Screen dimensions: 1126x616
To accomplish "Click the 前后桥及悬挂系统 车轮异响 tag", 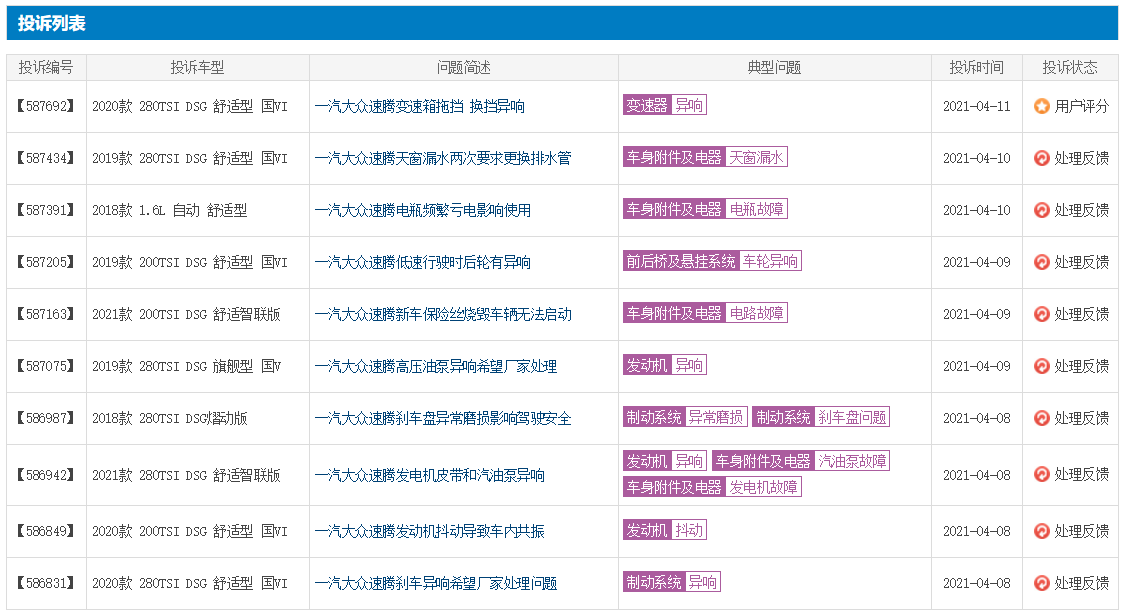I will 712,261.
